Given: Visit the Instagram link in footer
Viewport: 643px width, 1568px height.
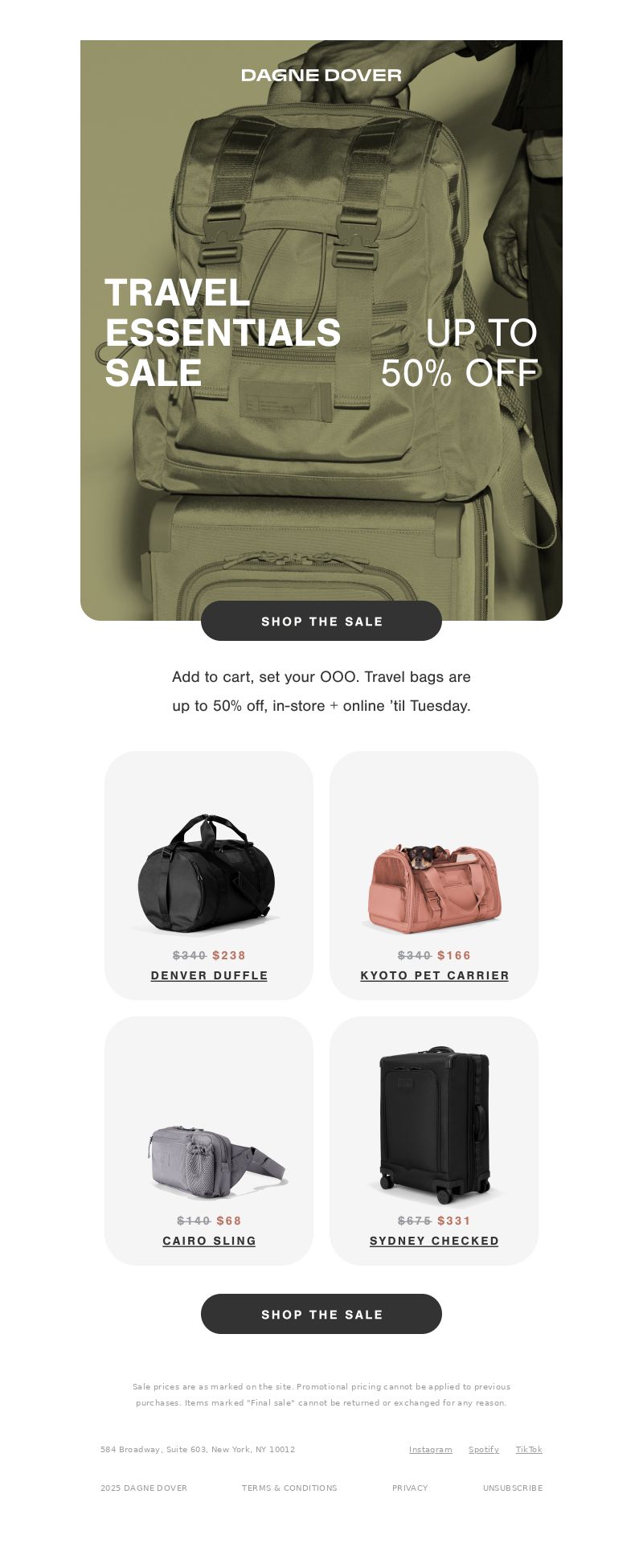Looking at the screenshot, I should coord(431,1449).
